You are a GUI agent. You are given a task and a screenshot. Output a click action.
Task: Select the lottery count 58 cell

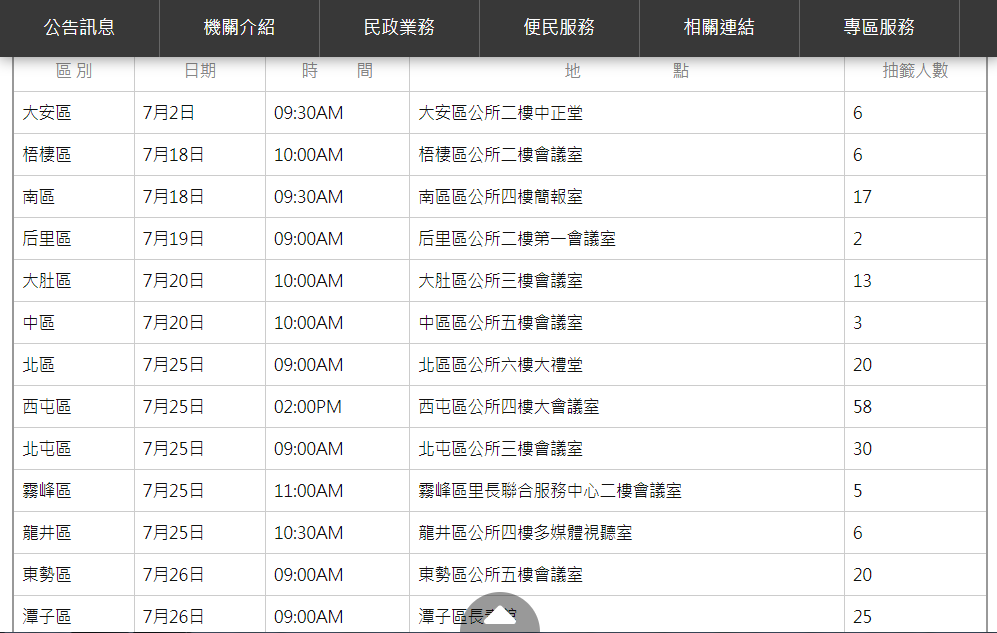tap(915, 406)
